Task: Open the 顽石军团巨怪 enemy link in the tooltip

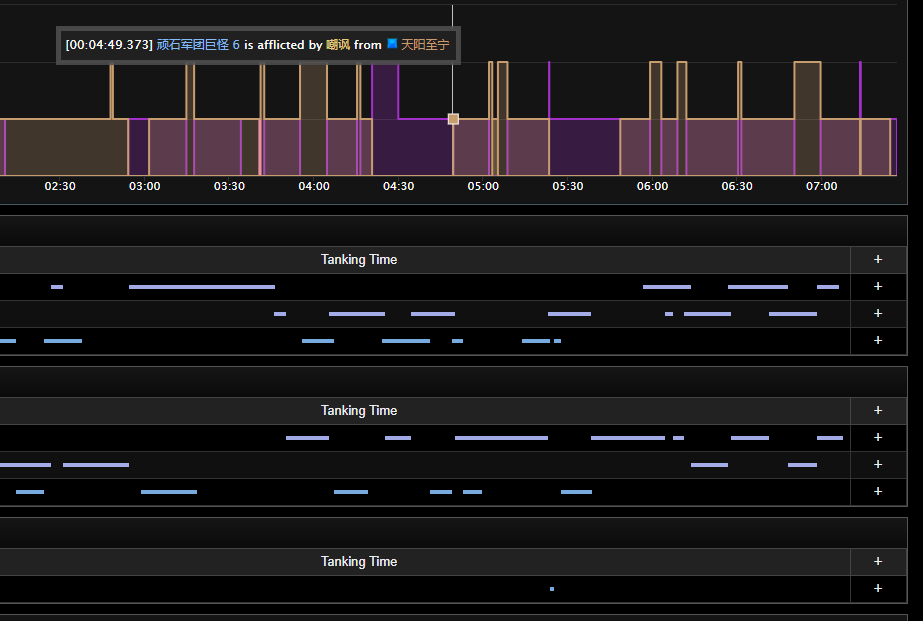Action: (x=193, y=45)
